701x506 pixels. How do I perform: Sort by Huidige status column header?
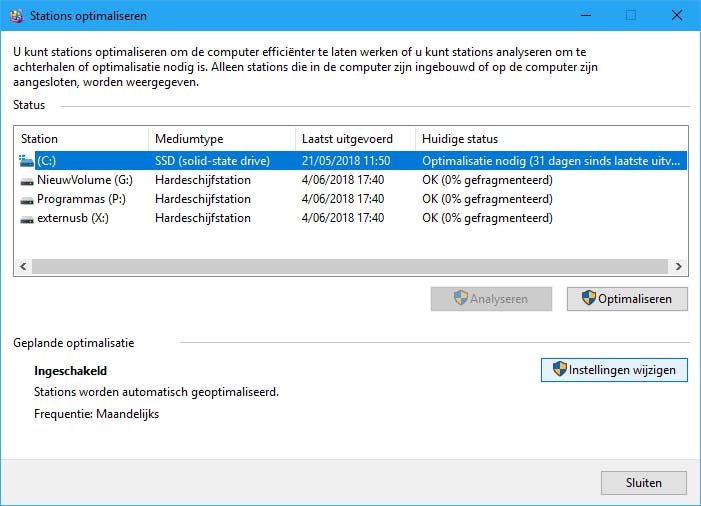click(552, 139)
